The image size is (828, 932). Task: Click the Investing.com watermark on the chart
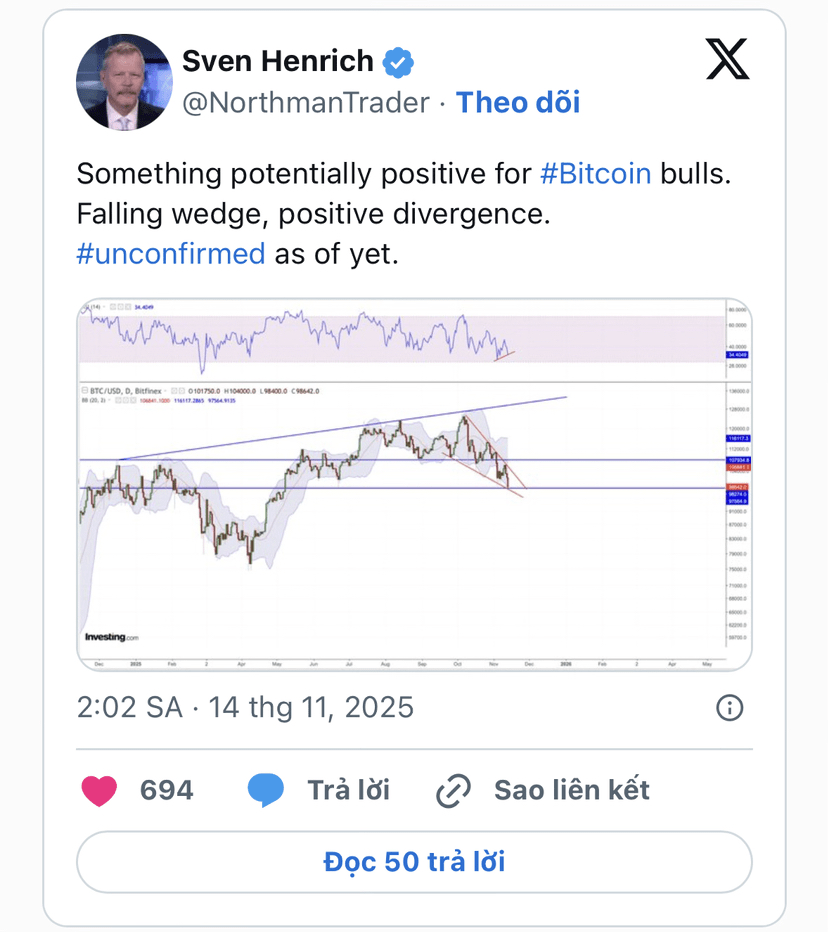(x=111, y=637)
